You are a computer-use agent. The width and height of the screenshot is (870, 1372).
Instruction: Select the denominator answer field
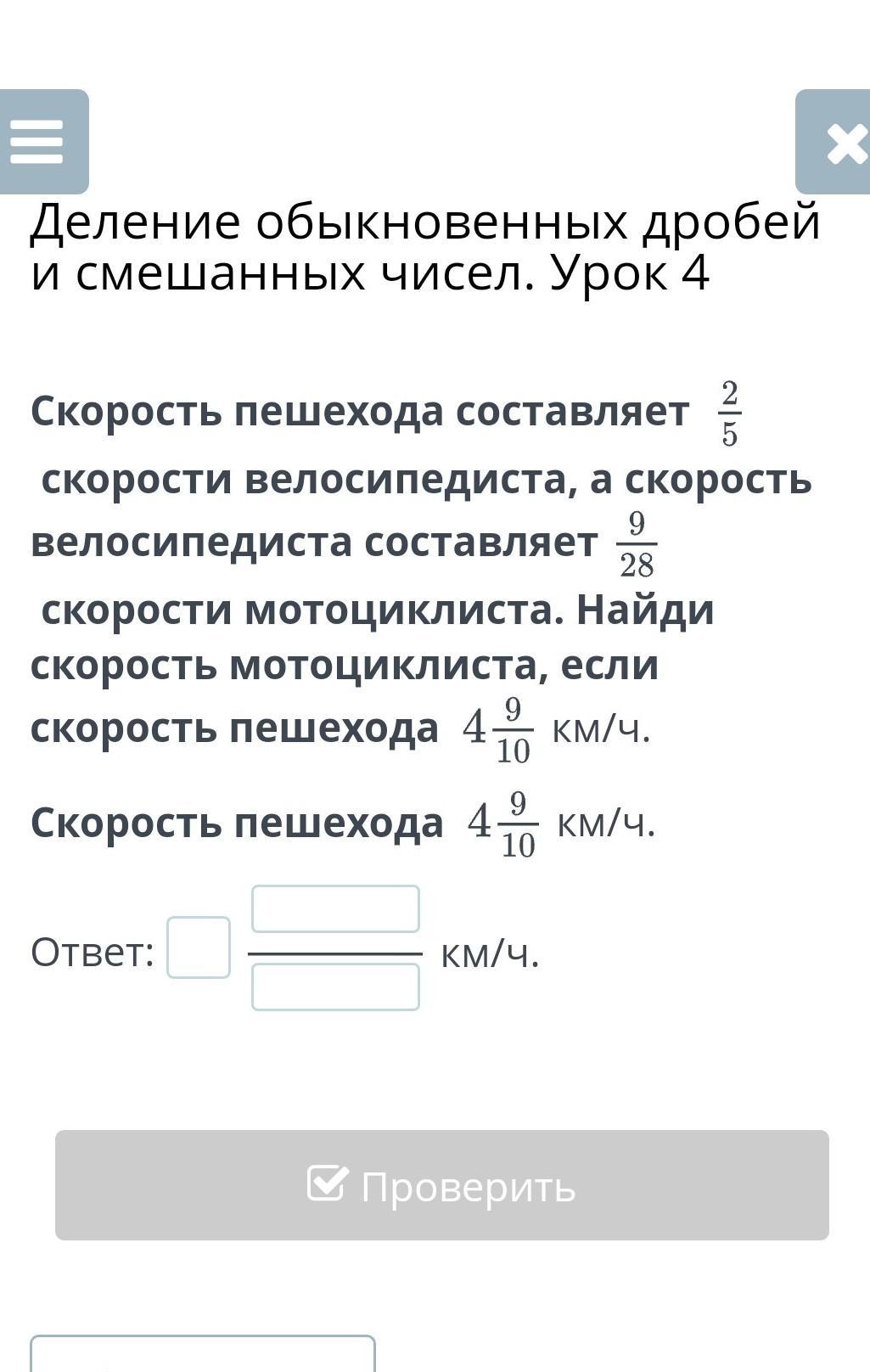point(335,987)
